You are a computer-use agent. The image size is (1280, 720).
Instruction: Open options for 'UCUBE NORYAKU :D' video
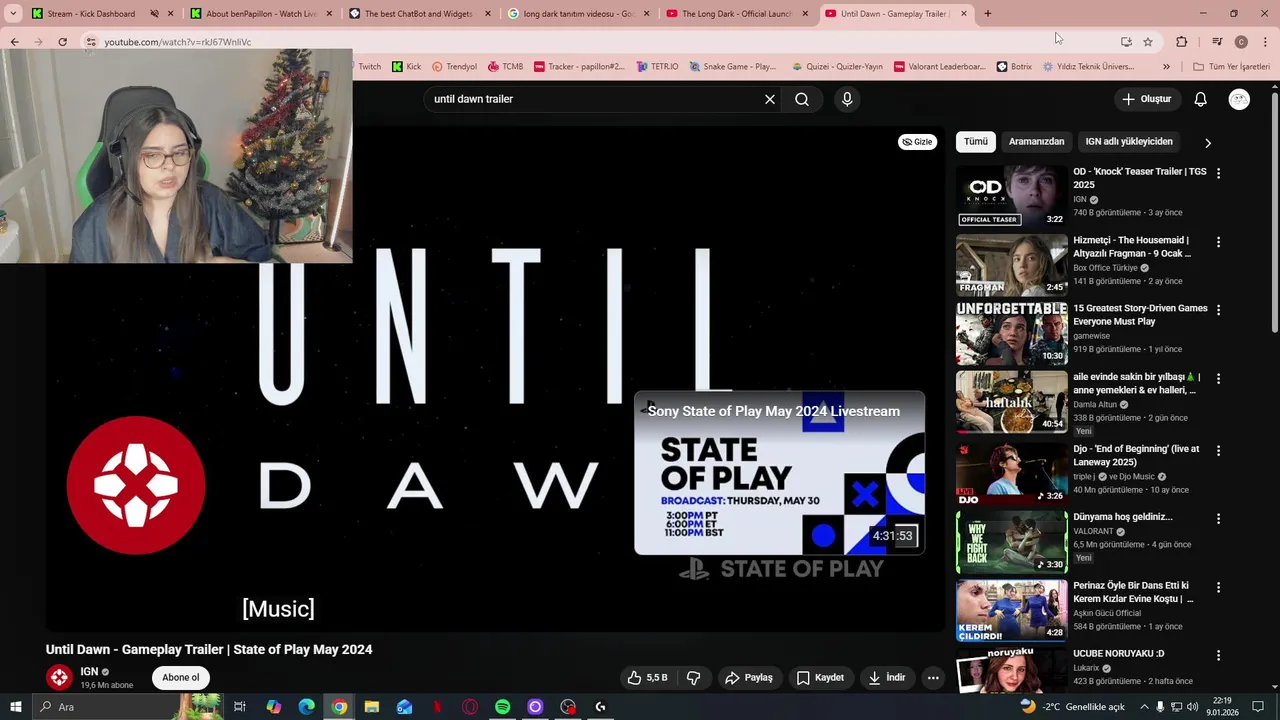tap(1218, 655)
